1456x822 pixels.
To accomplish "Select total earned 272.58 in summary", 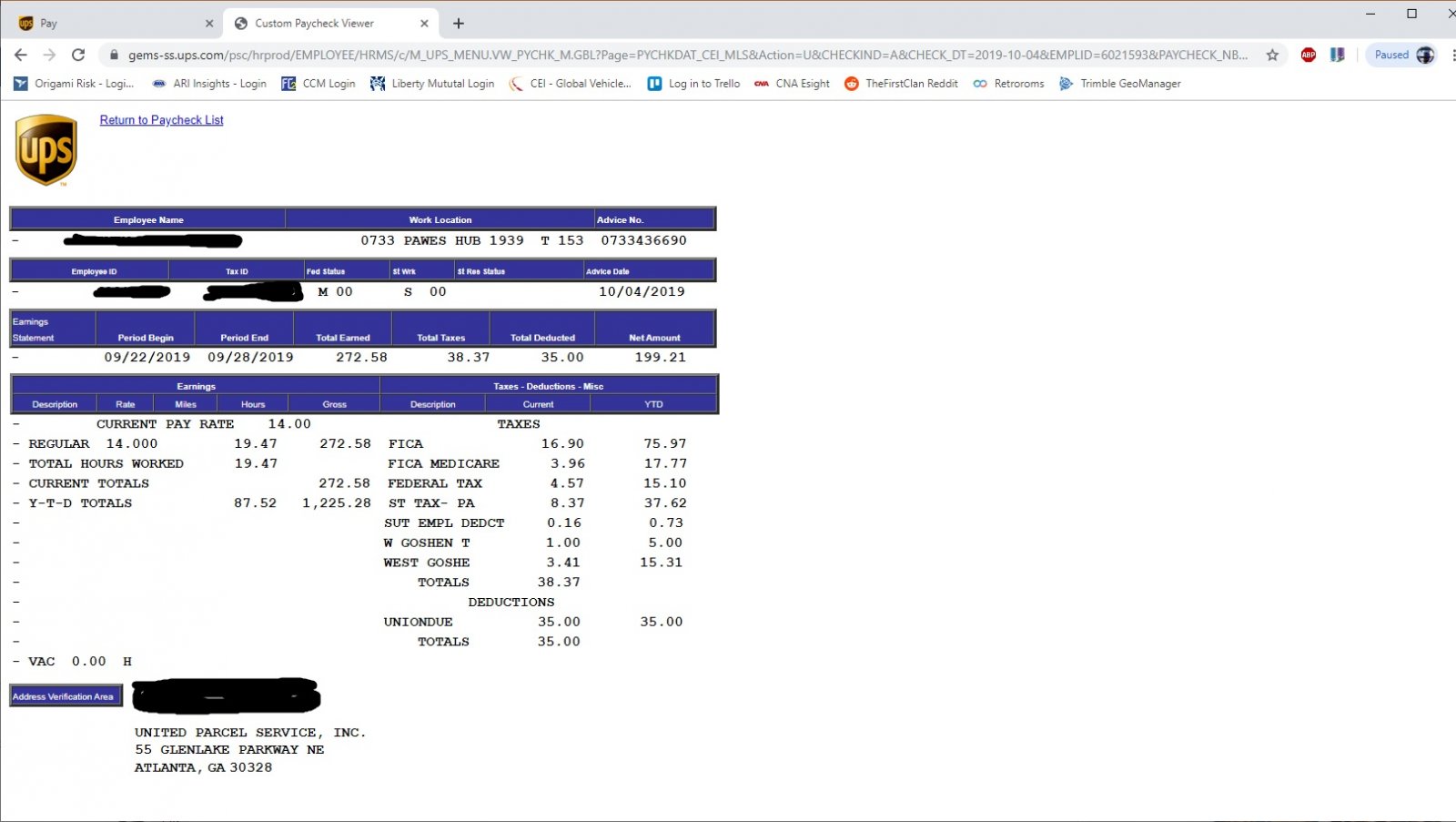I will (x=361, y=357).
